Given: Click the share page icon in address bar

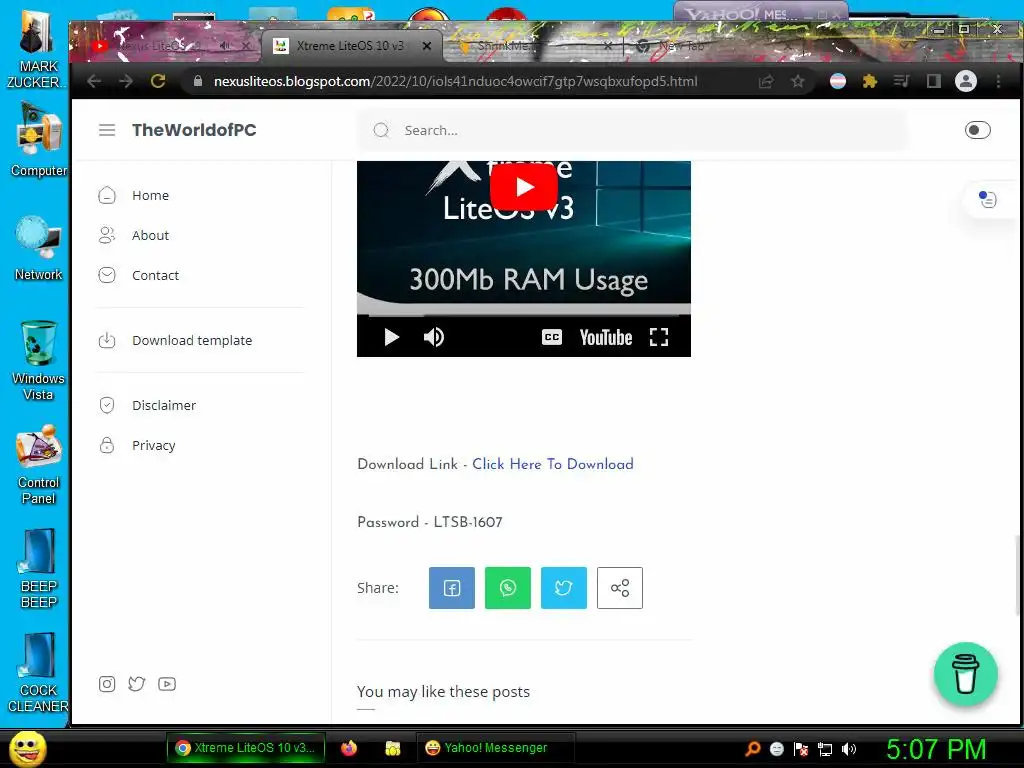Looking at the screenshot, I should coord(765,81).
